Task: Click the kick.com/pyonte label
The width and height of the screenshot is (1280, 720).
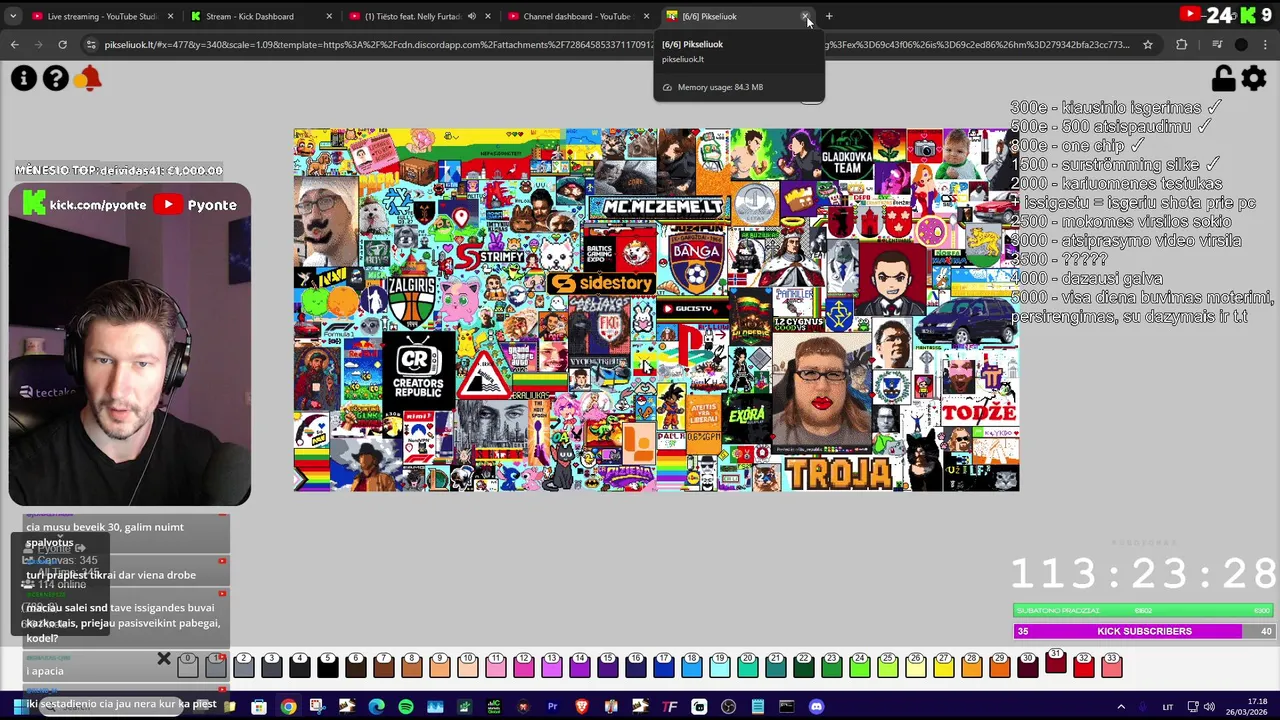Action: coord(98,205)
